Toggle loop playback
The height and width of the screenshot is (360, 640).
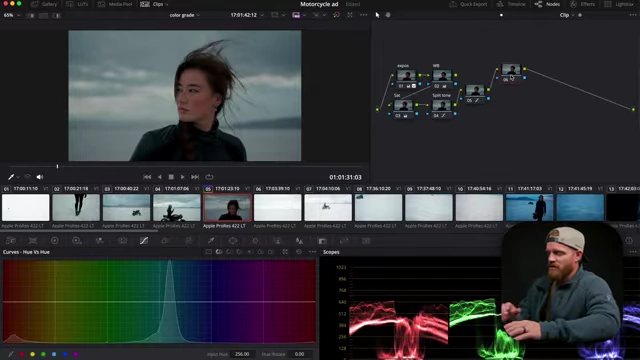pyautogui.click(x=209, y=177)
